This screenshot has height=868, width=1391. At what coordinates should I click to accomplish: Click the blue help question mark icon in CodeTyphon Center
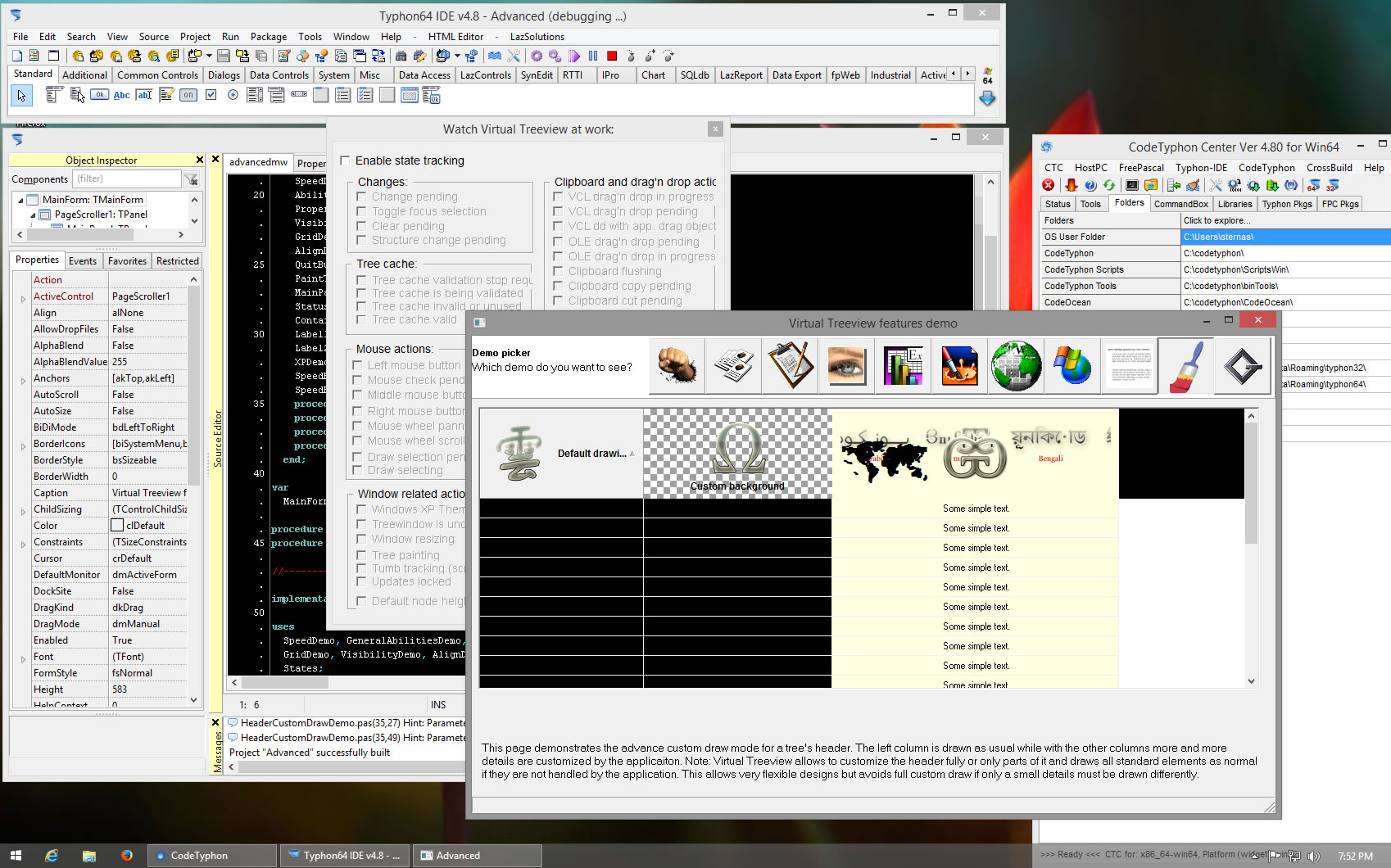click(1090, 185)
